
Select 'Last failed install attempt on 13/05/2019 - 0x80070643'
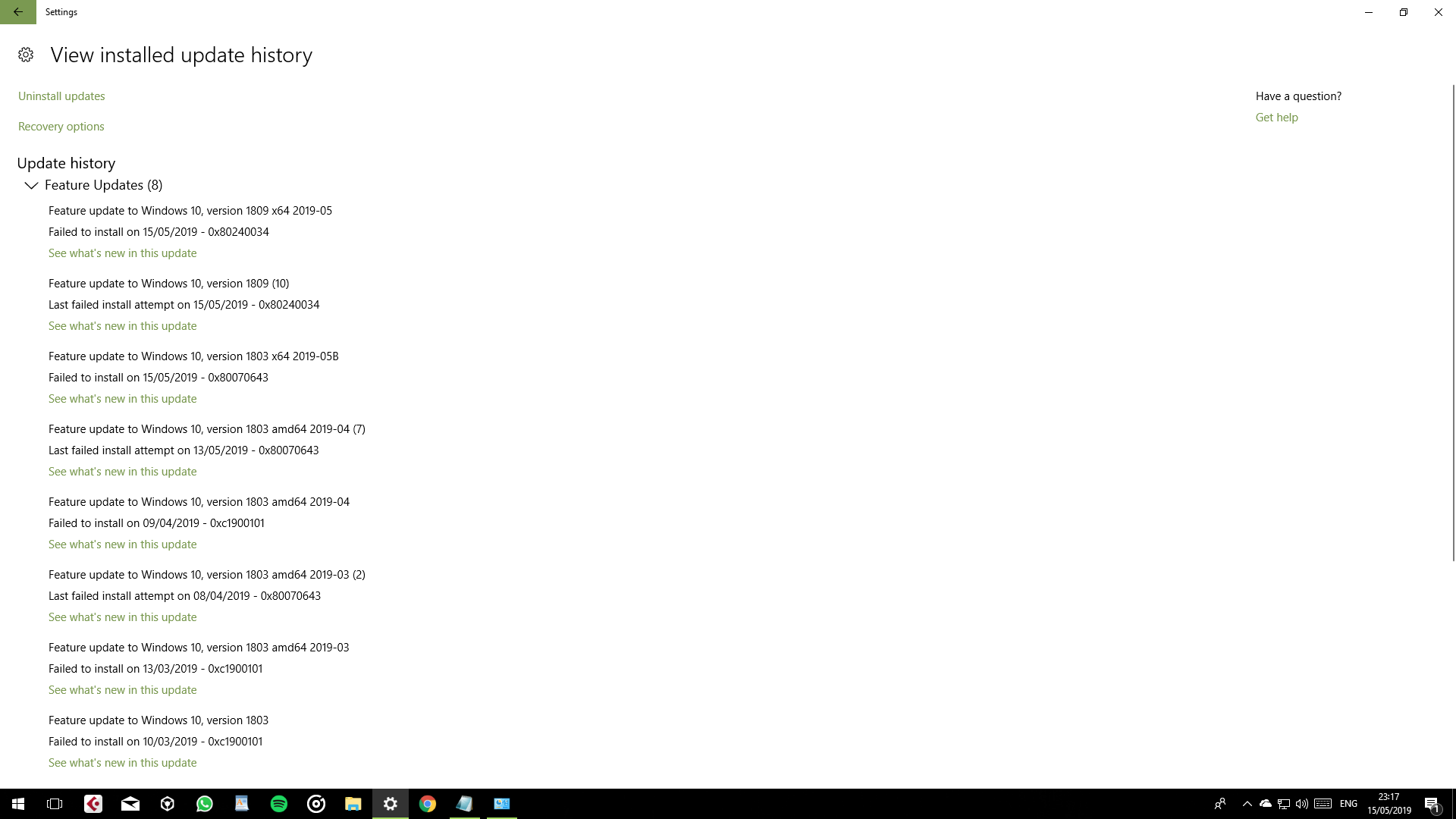point(184,450)
